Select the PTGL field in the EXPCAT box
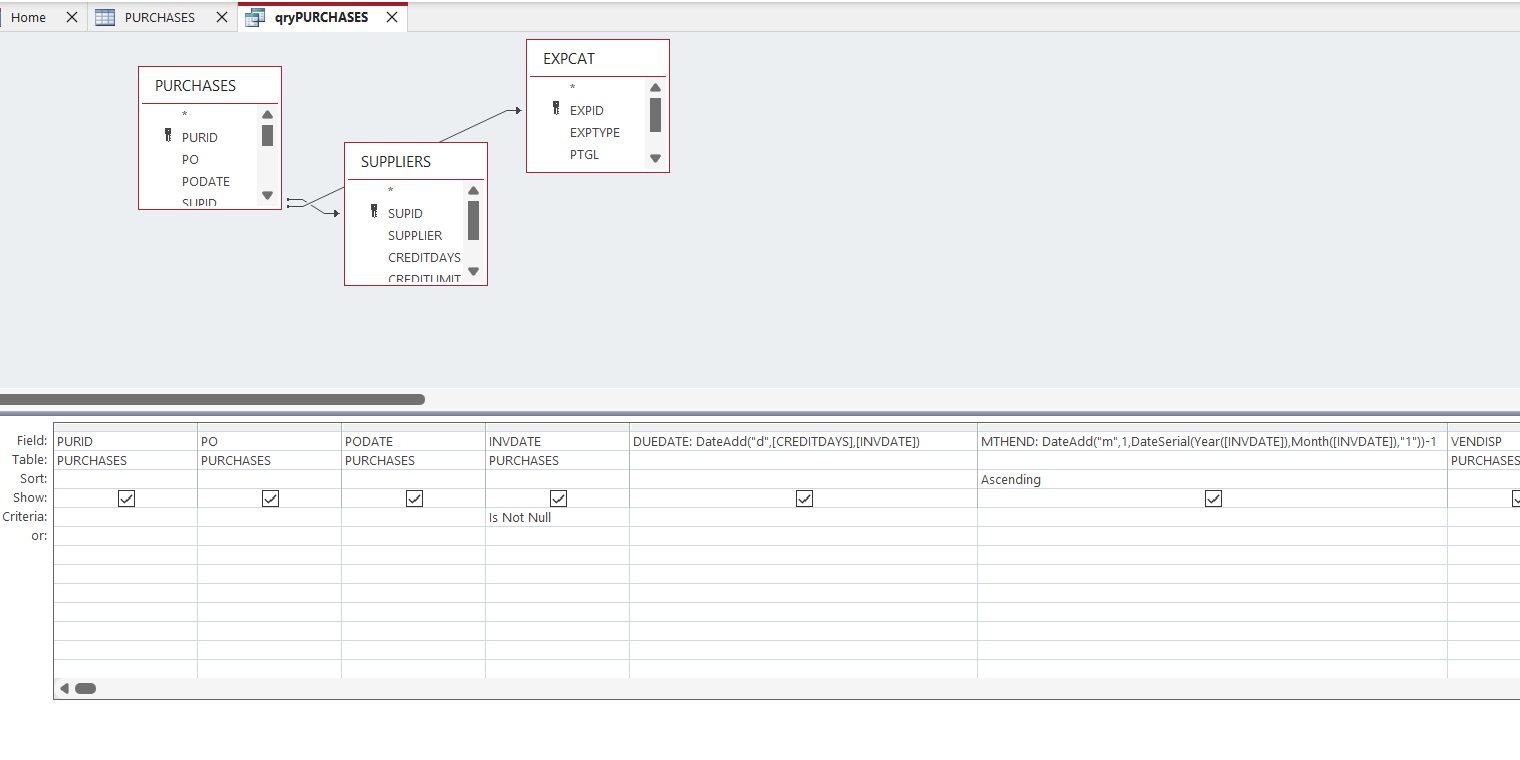 click(584, 154)
